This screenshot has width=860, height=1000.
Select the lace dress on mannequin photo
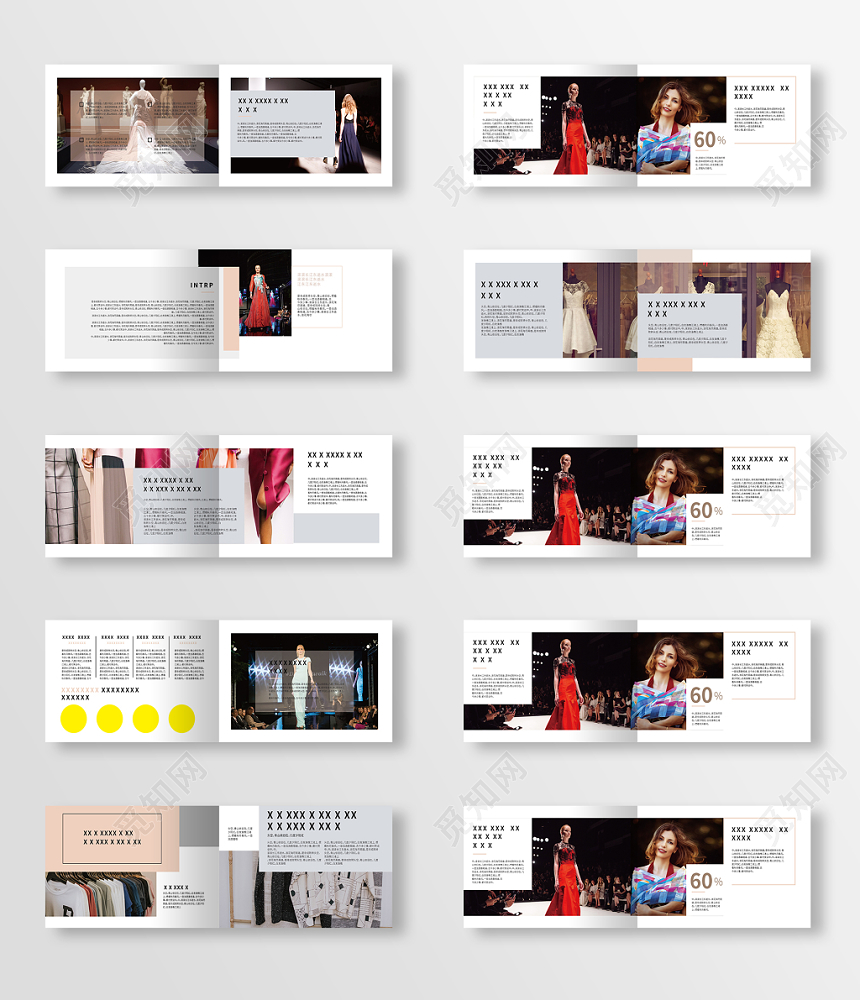[x=580, y=310]
